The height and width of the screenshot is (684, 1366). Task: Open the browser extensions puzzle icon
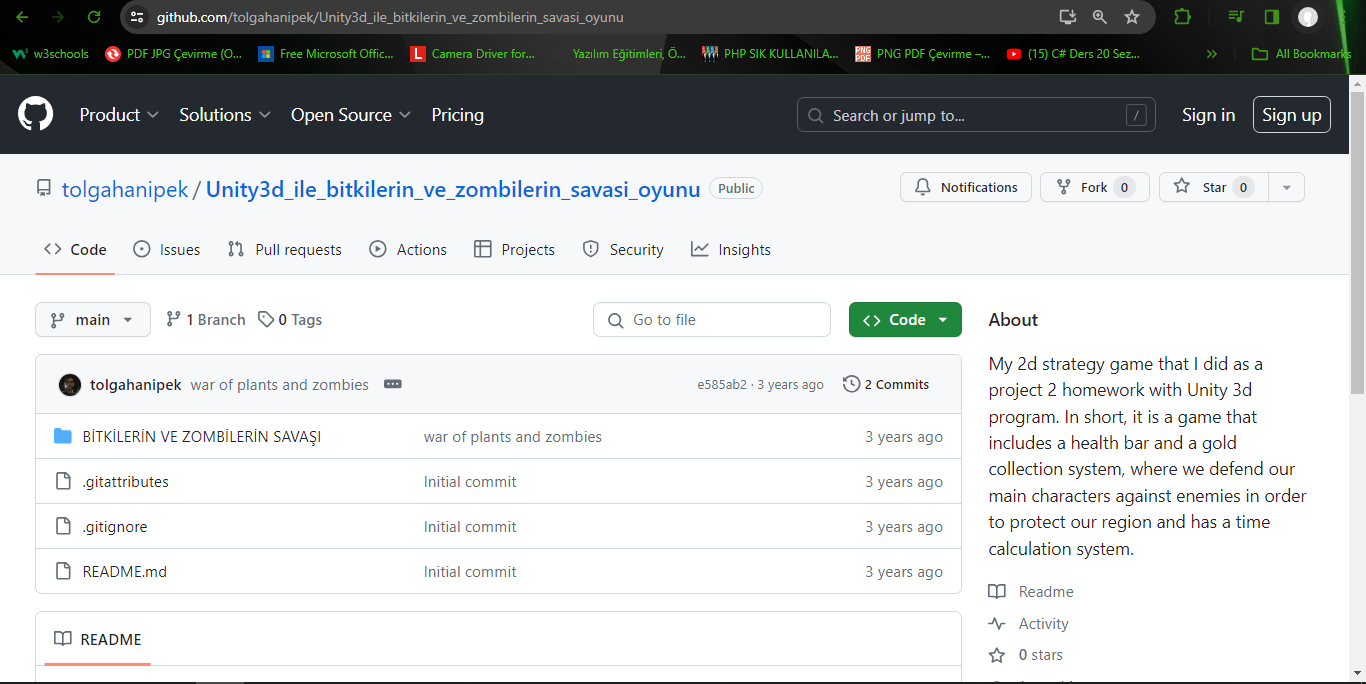coord(1183,17)
